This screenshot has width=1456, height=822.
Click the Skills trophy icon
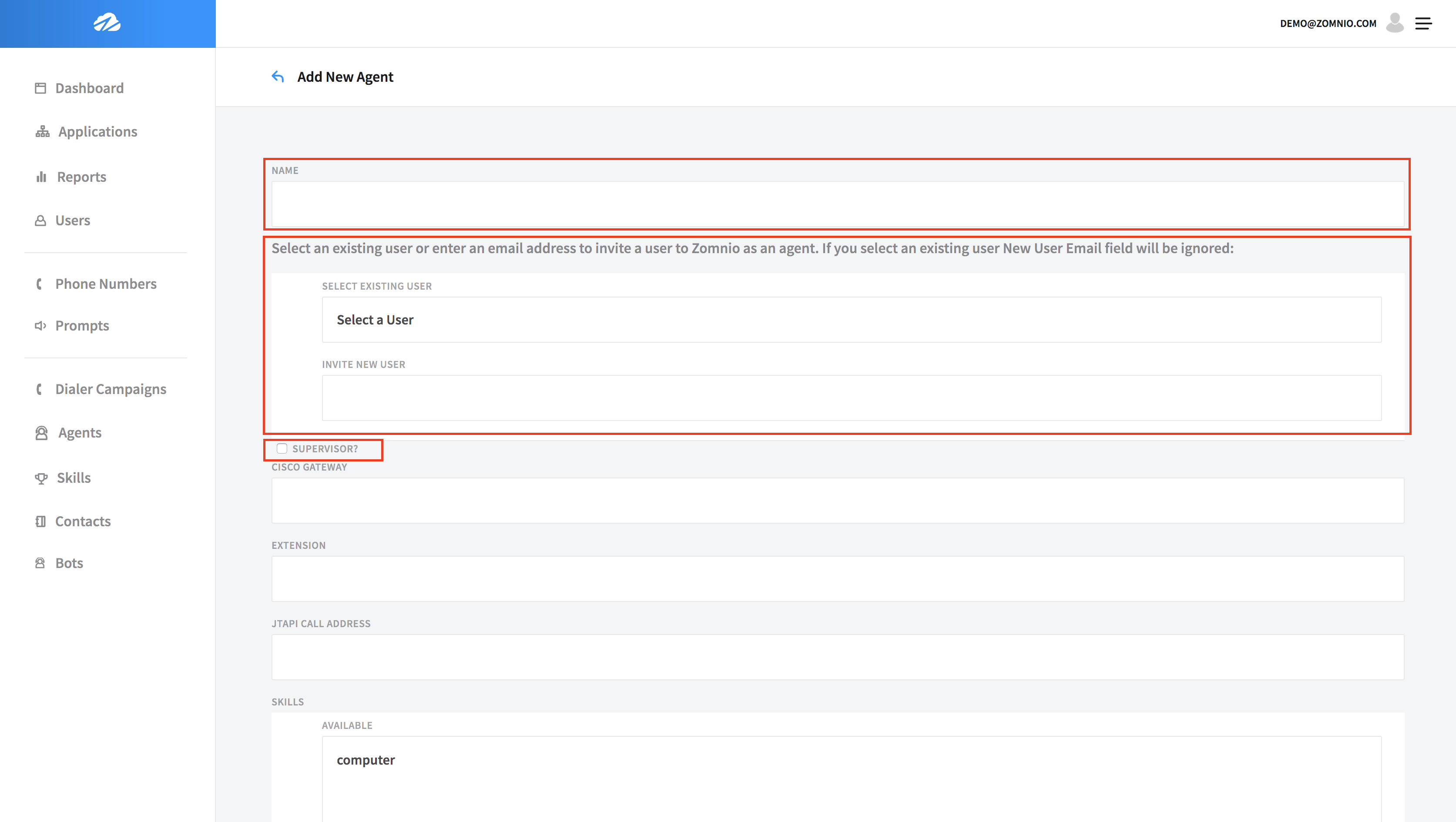click(41, 478)
